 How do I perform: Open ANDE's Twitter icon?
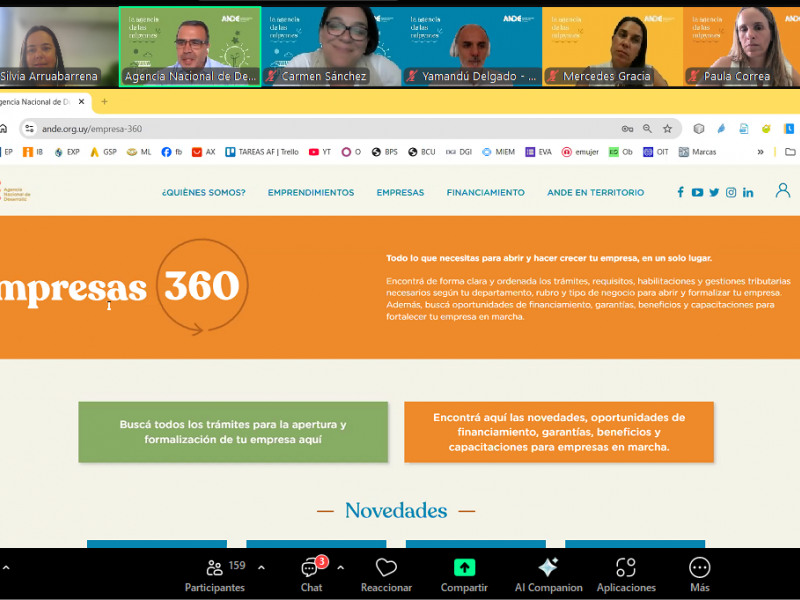click(714, 192)
